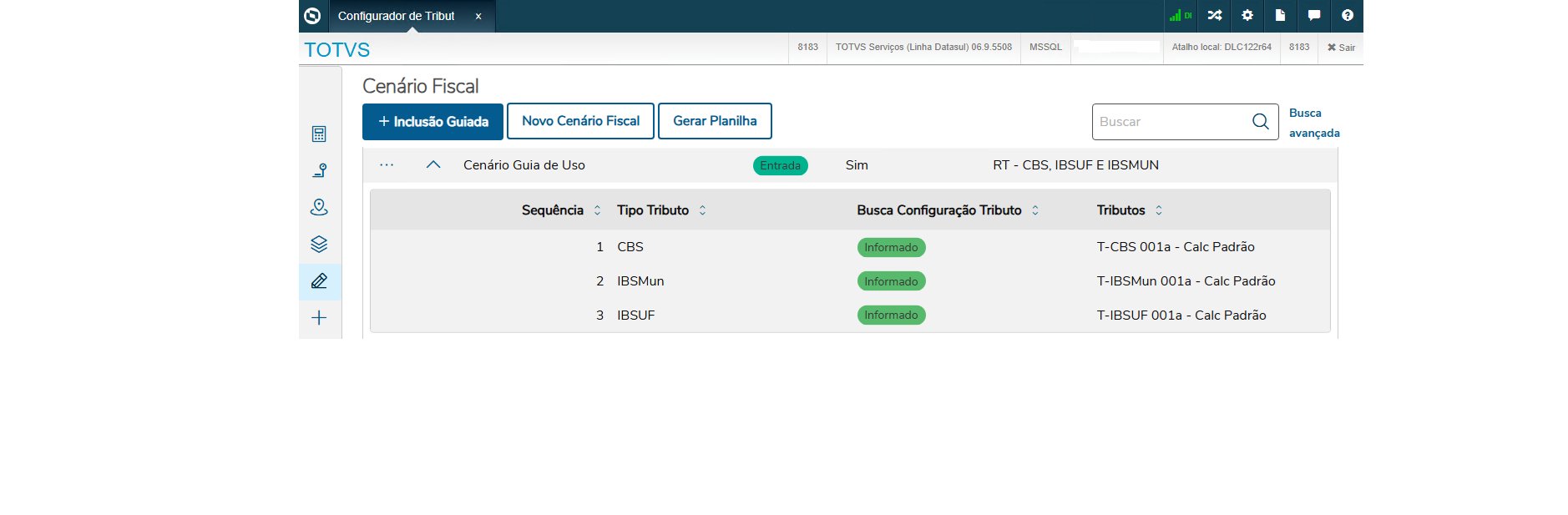Open the map location sidebar icon
Screen dimensions: 1568x515
[319, 207]
